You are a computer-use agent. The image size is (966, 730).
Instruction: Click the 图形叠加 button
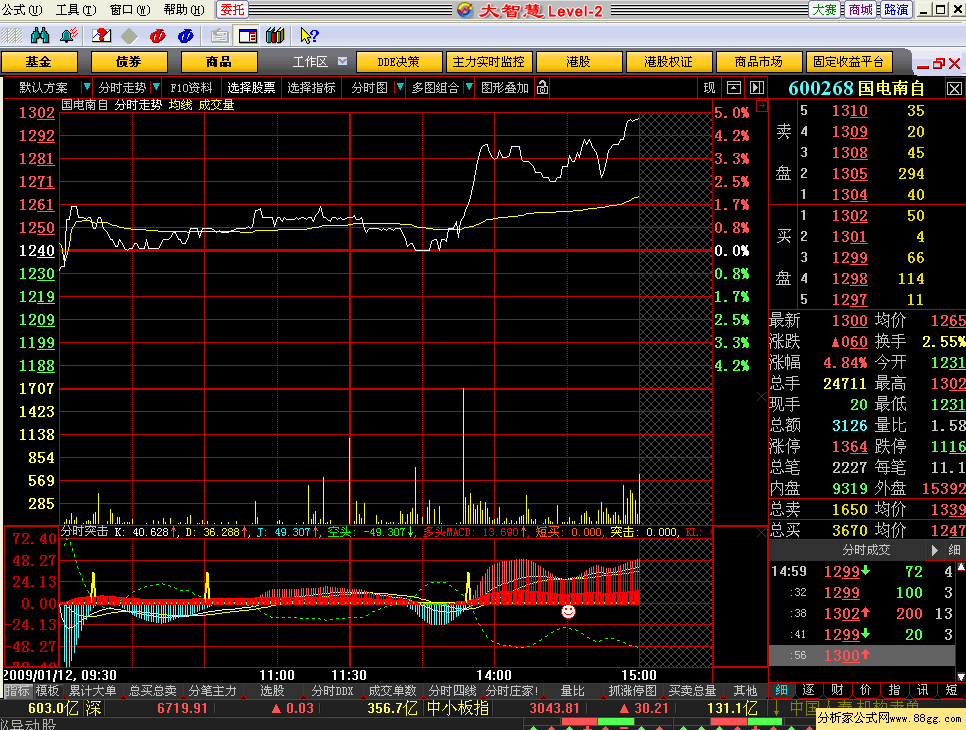click(x=505, y=87)
